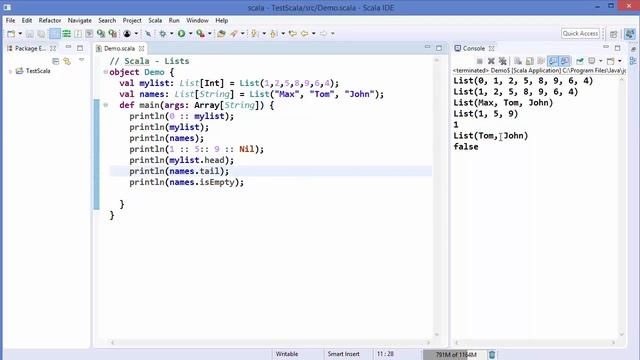Minimize the Console view
The height and width of the screenshot is (360, 640).
tap(606, 47)
